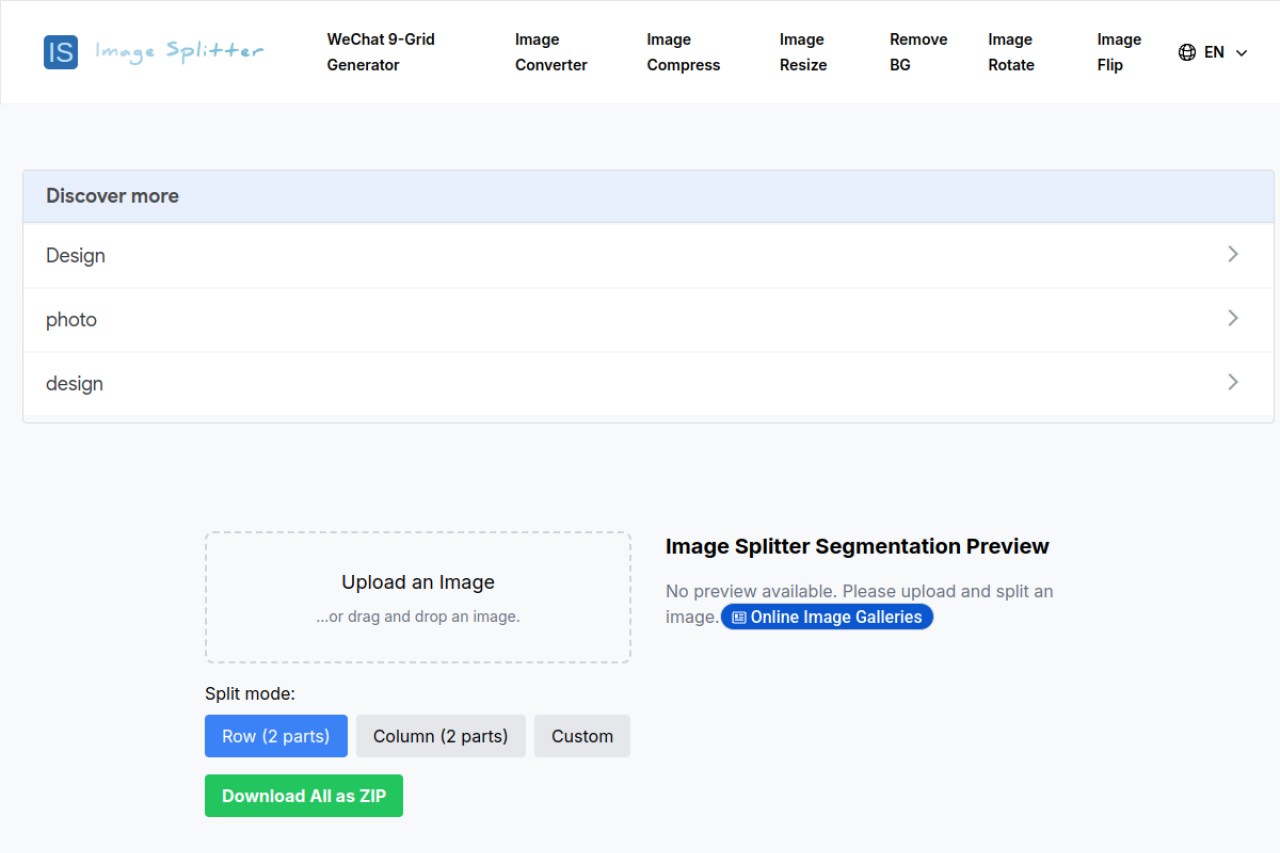This screenshot has width=1280, height=853.
Task: Expand the lowercase "design" row chevron
Action: coord(1233,382)
